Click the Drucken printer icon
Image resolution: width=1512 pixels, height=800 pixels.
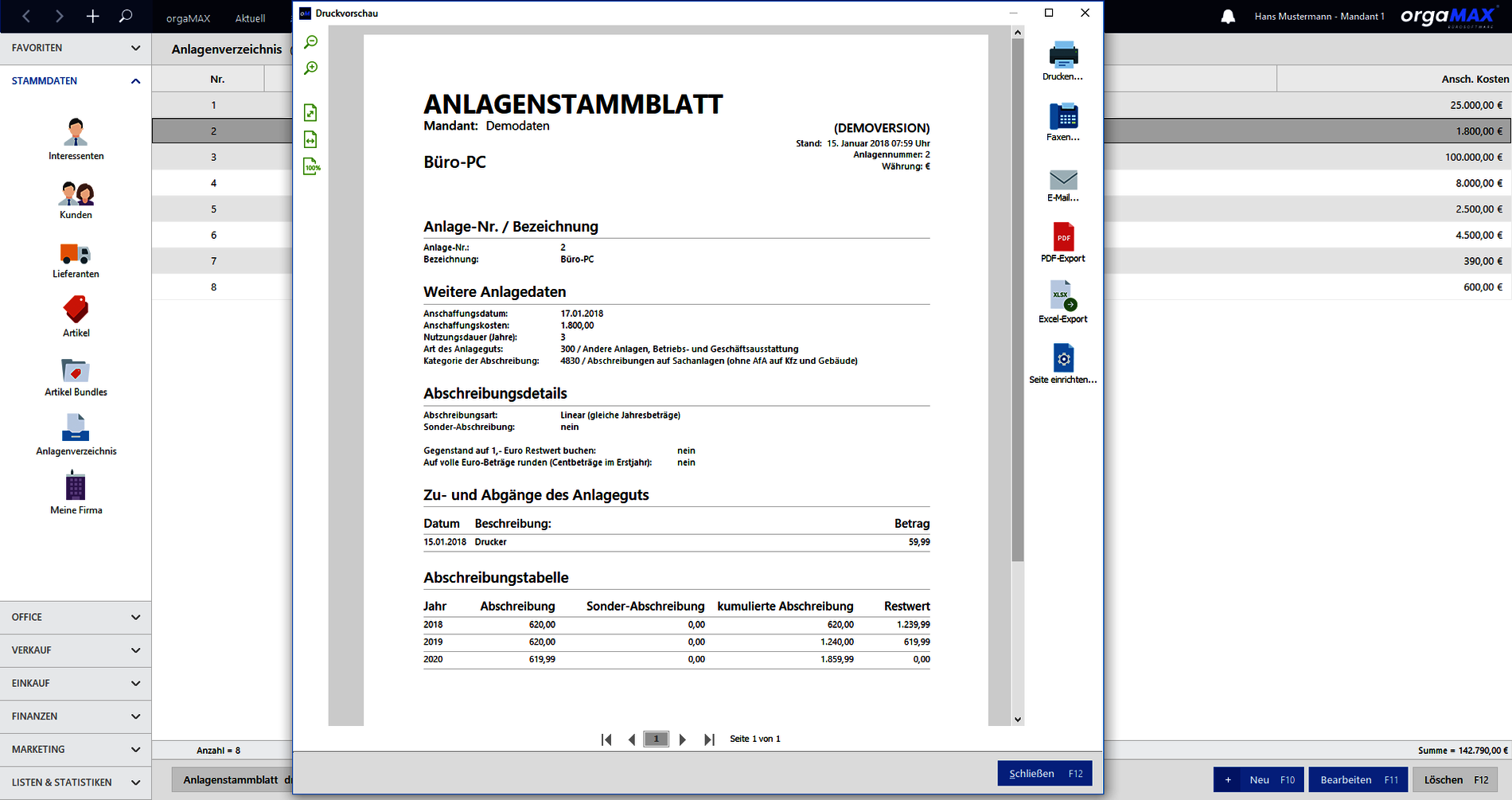[x=1063, y=55]
